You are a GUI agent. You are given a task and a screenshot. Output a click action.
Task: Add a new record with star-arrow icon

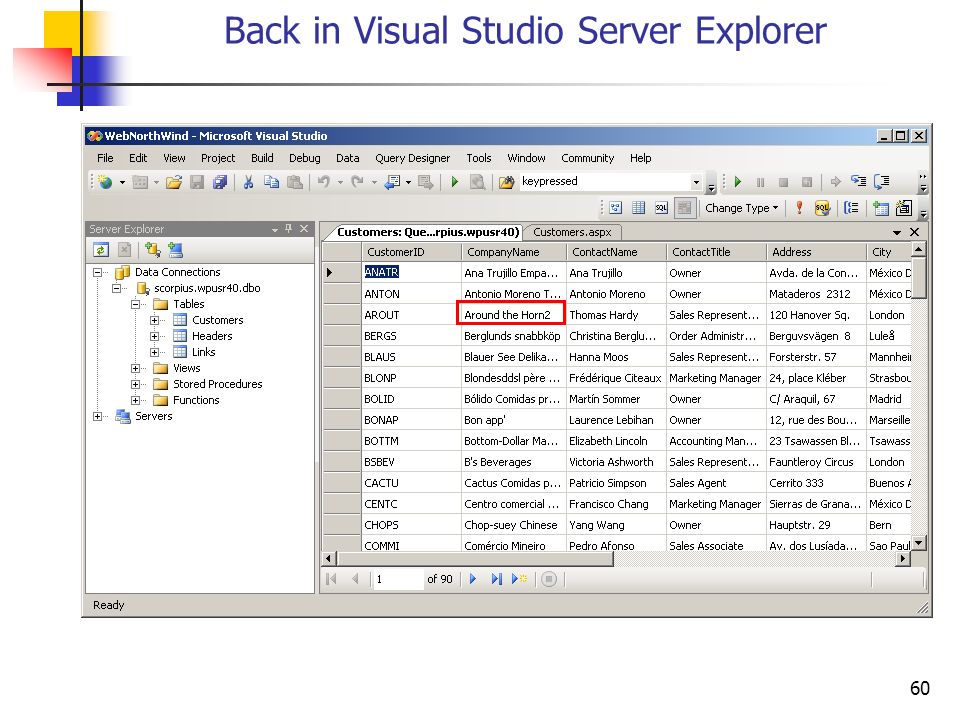pos(519,579)
